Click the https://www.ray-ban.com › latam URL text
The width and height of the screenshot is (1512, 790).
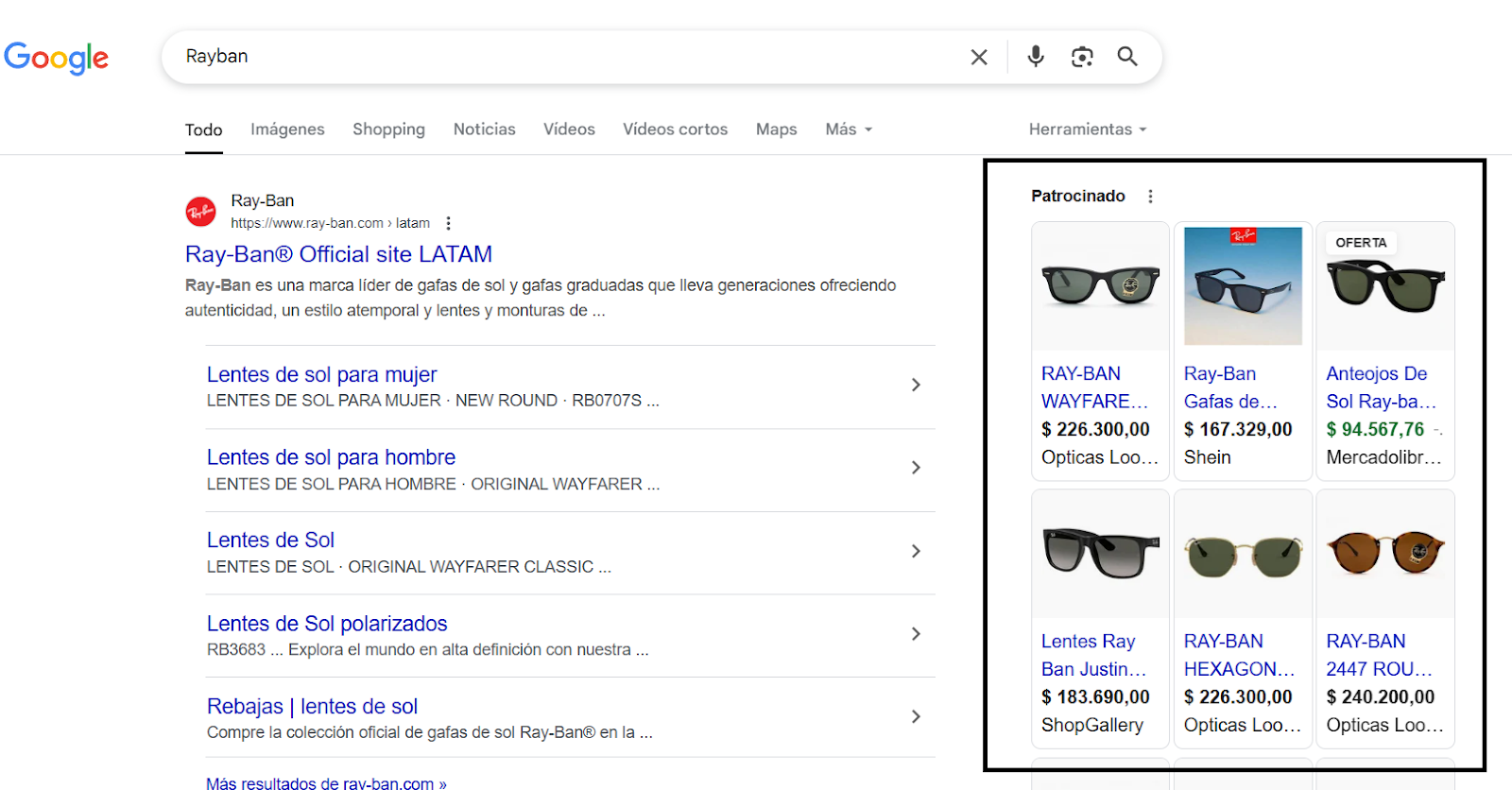point(331,223)
